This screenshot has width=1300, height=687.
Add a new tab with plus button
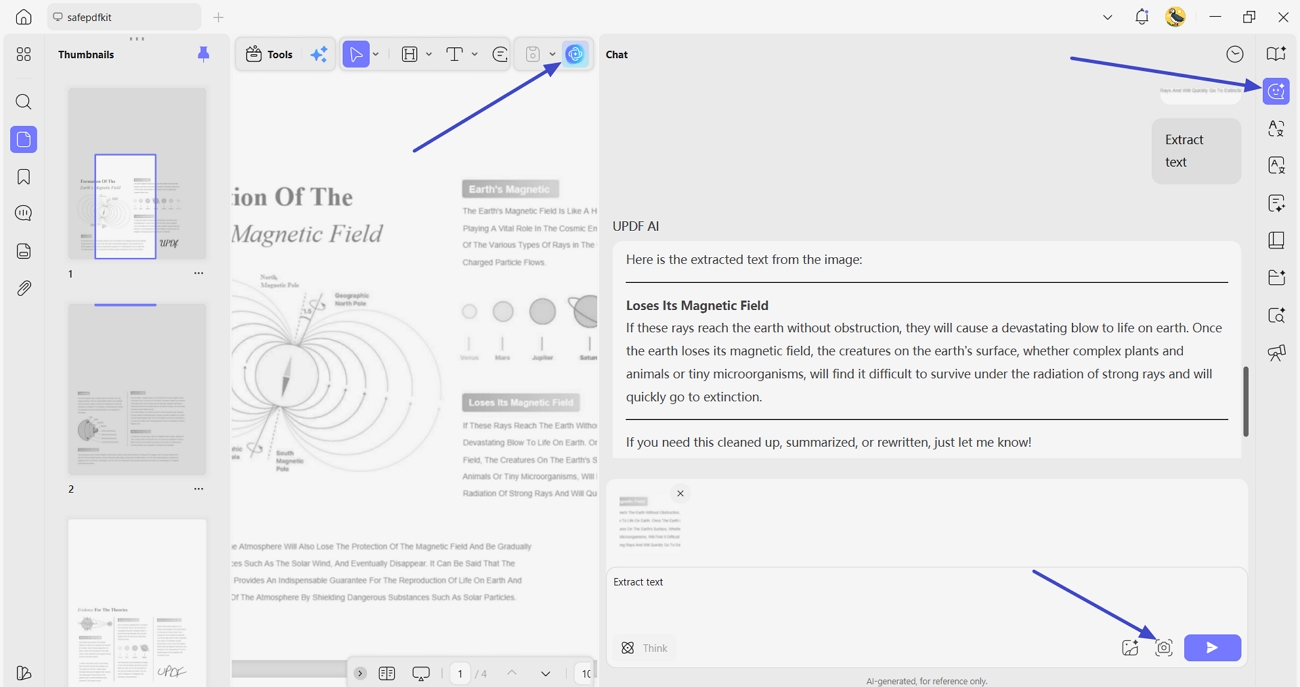(218, 17)
